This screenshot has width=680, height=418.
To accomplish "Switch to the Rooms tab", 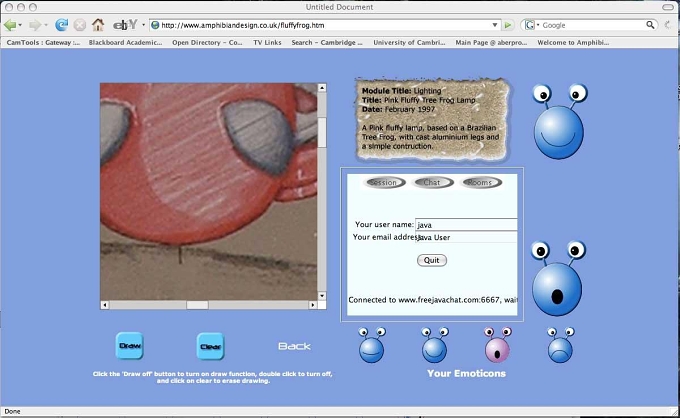I will coord(480,183).
